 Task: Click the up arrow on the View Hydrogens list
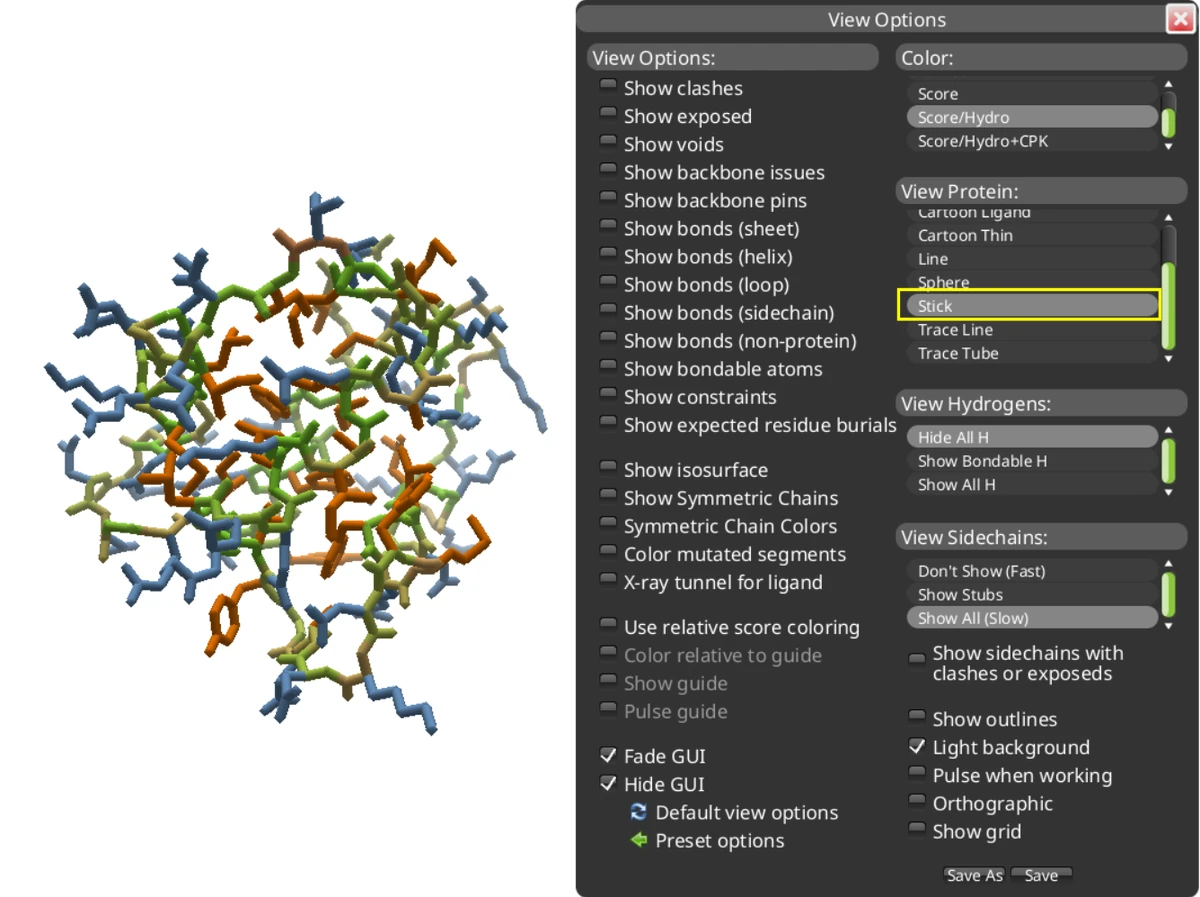(1167, 431)
